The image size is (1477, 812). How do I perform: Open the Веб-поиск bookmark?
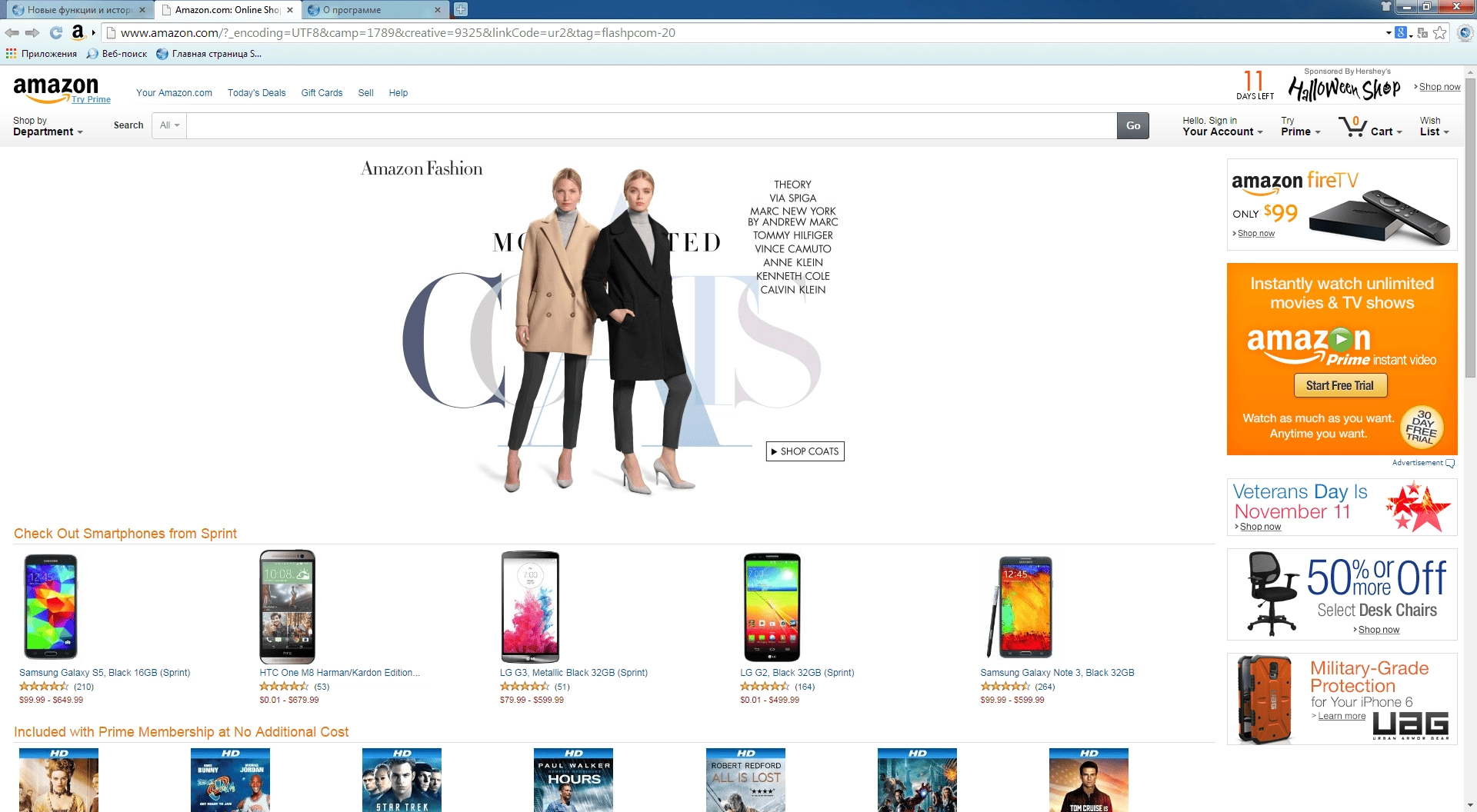[117, 54]
